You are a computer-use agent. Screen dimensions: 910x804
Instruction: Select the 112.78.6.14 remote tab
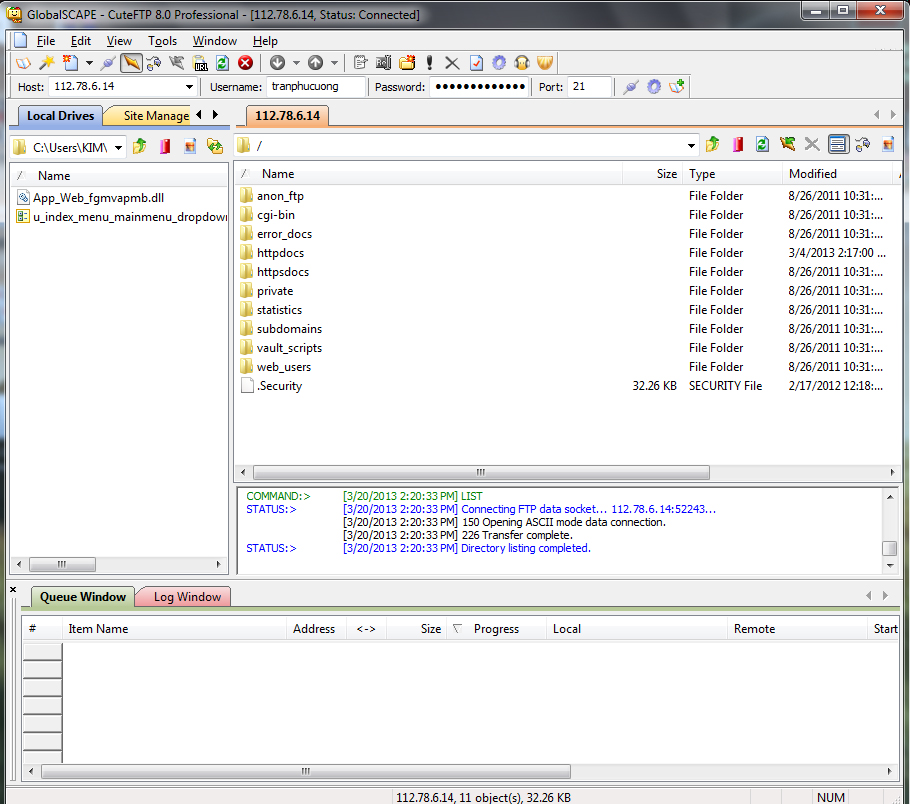click(x=287, y=116)
